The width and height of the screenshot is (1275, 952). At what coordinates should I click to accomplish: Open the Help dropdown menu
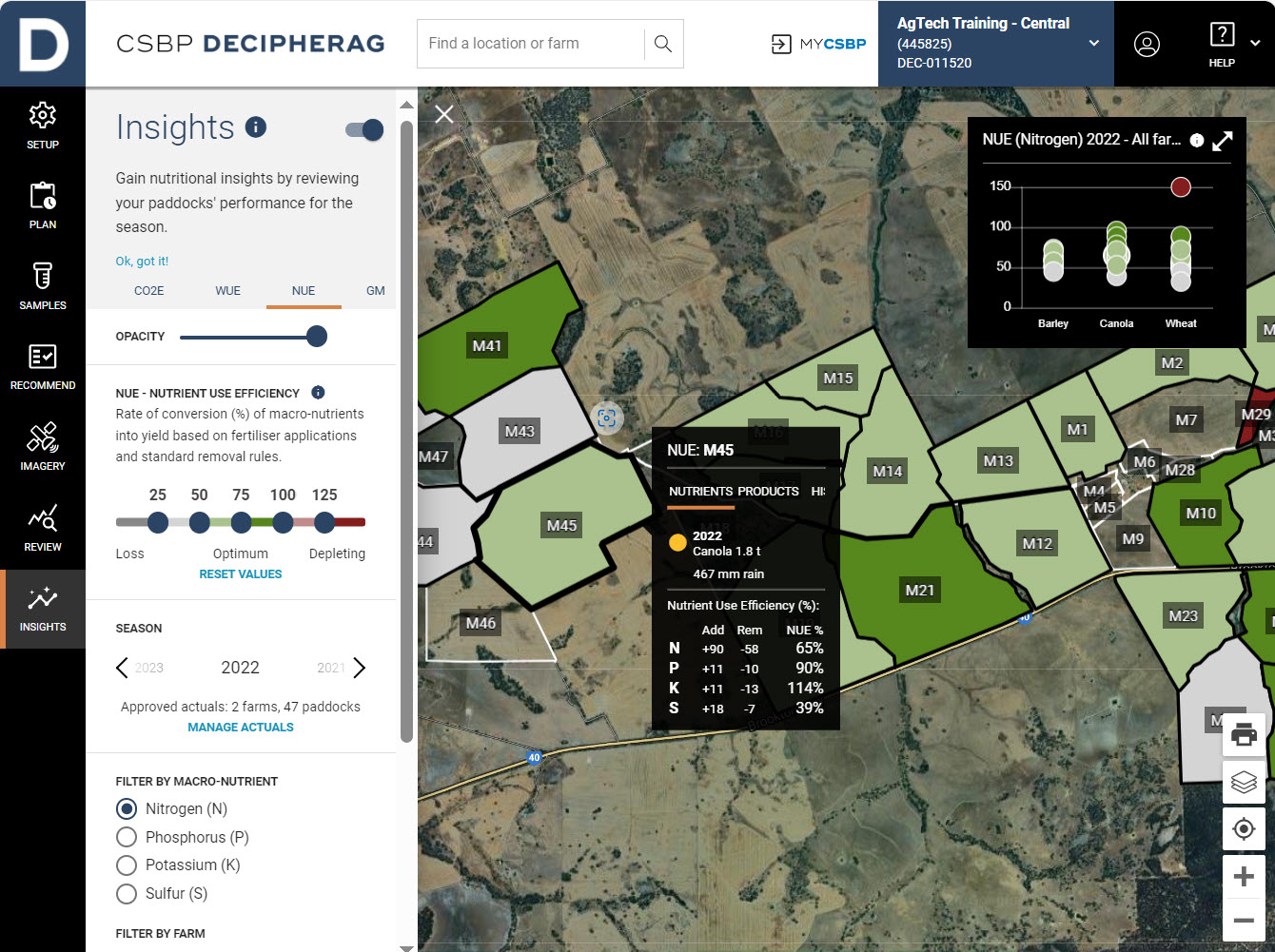point(1254,44)
